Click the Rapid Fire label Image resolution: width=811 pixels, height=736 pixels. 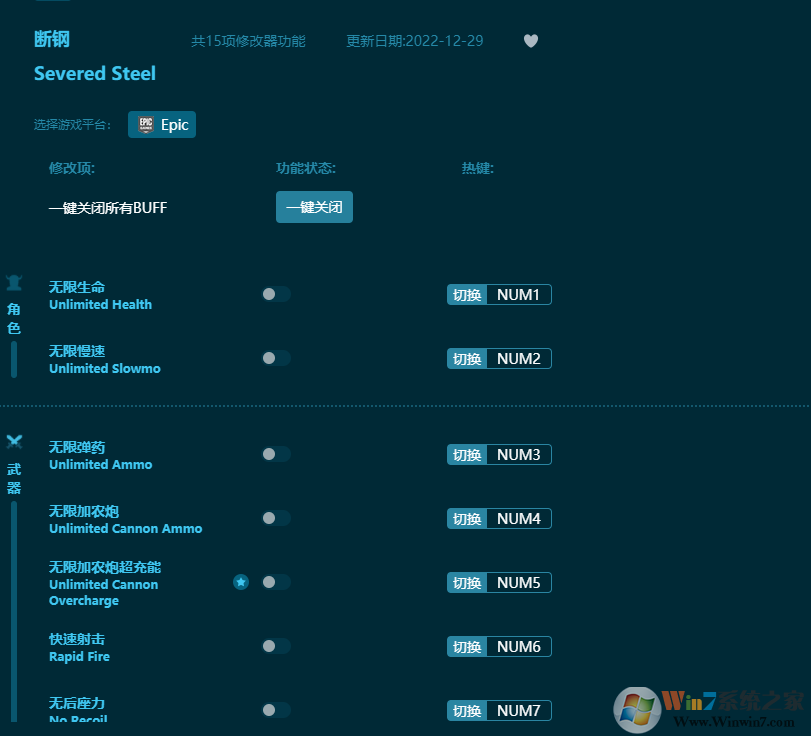pos(79,656)
